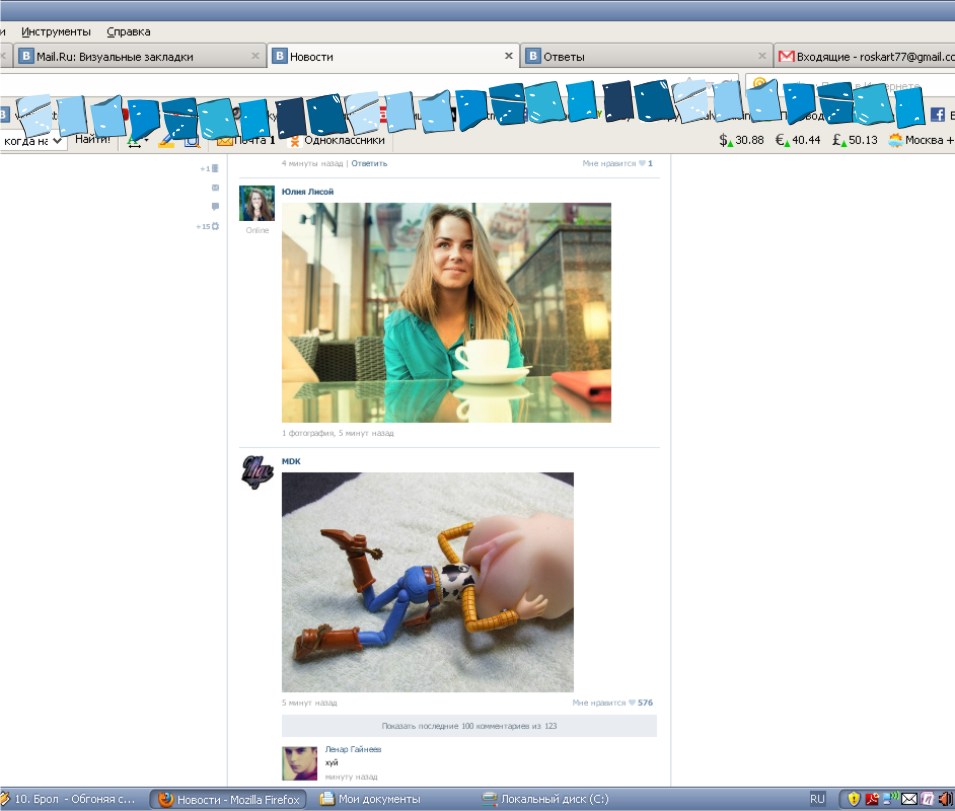
Task: Click 'Показать последние 100 комментариев из 123'
Action: click(469, 726)
